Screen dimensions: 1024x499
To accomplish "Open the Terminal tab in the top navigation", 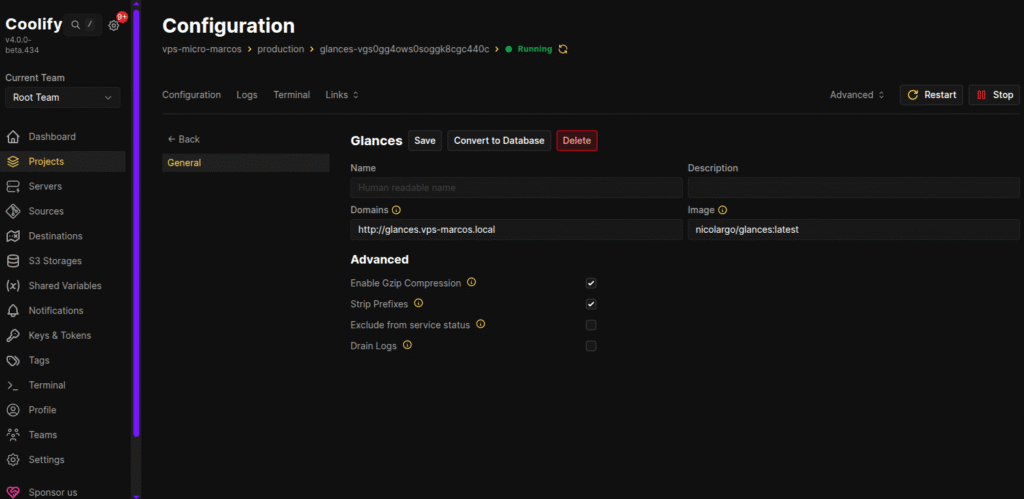I will coord(291,95).
